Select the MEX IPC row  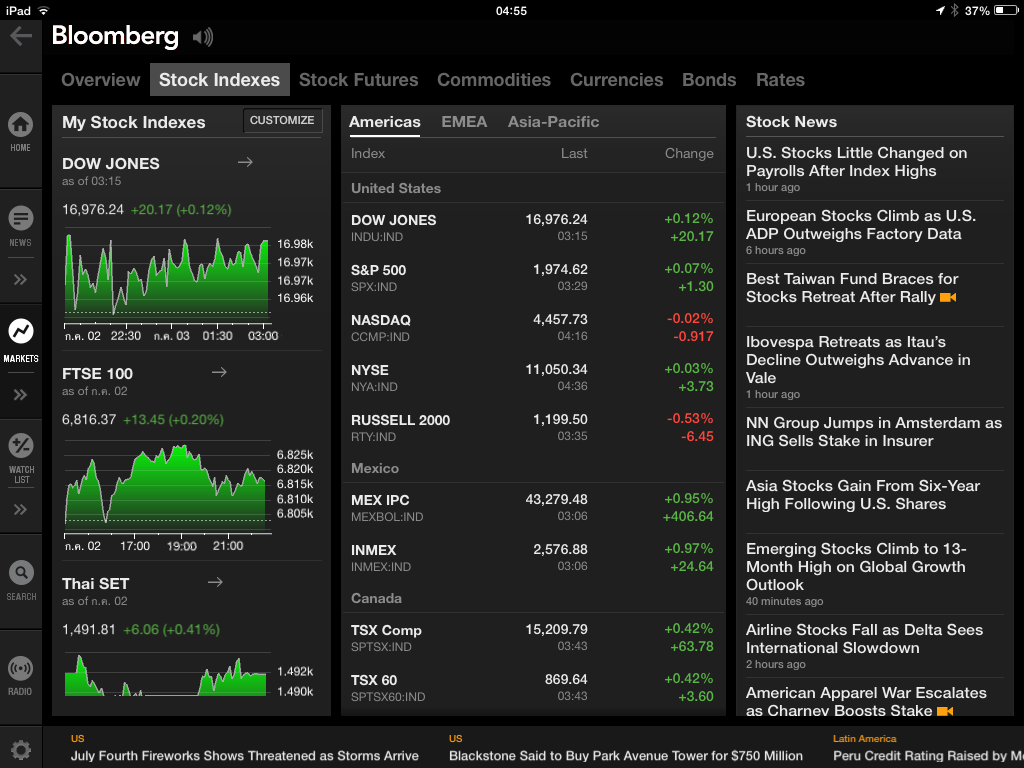[x=532, y=508]
